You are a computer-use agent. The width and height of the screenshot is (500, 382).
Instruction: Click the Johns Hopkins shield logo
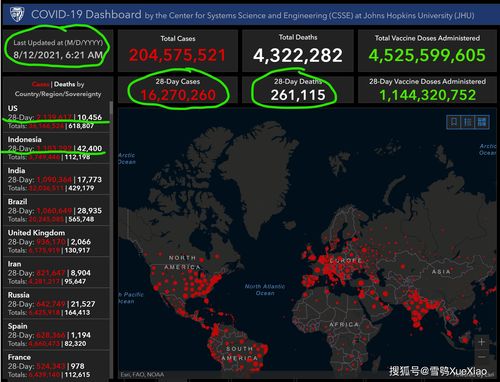[x=16, y=14]
